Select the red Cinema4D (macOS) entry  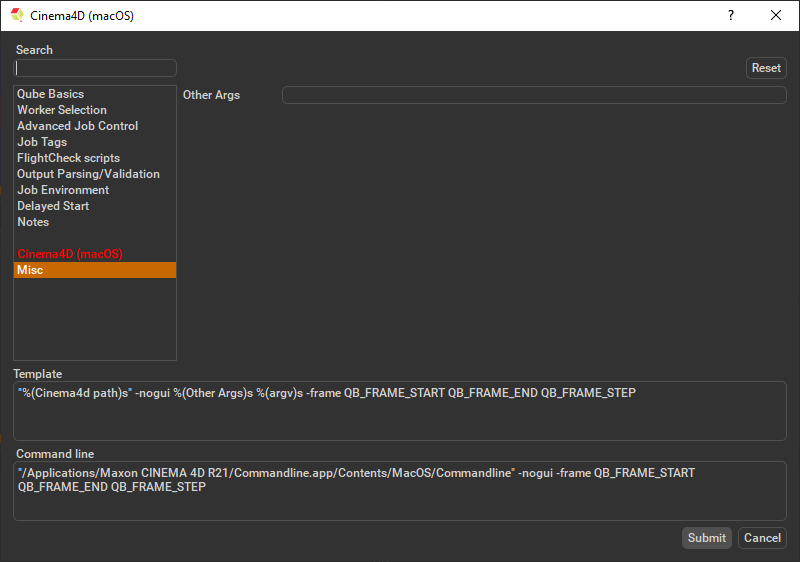click(69, 254)
